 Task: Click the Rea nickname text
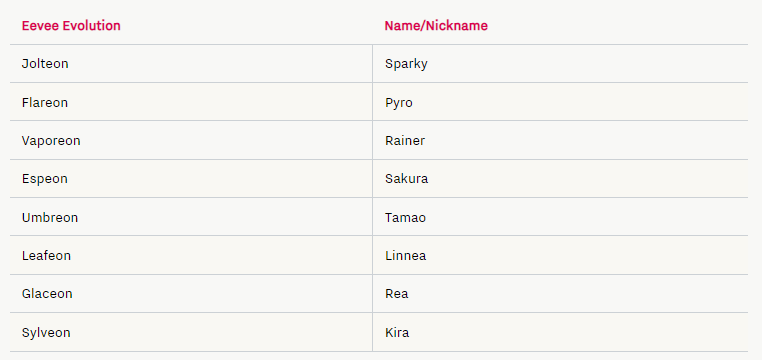[x=397, y=294]
